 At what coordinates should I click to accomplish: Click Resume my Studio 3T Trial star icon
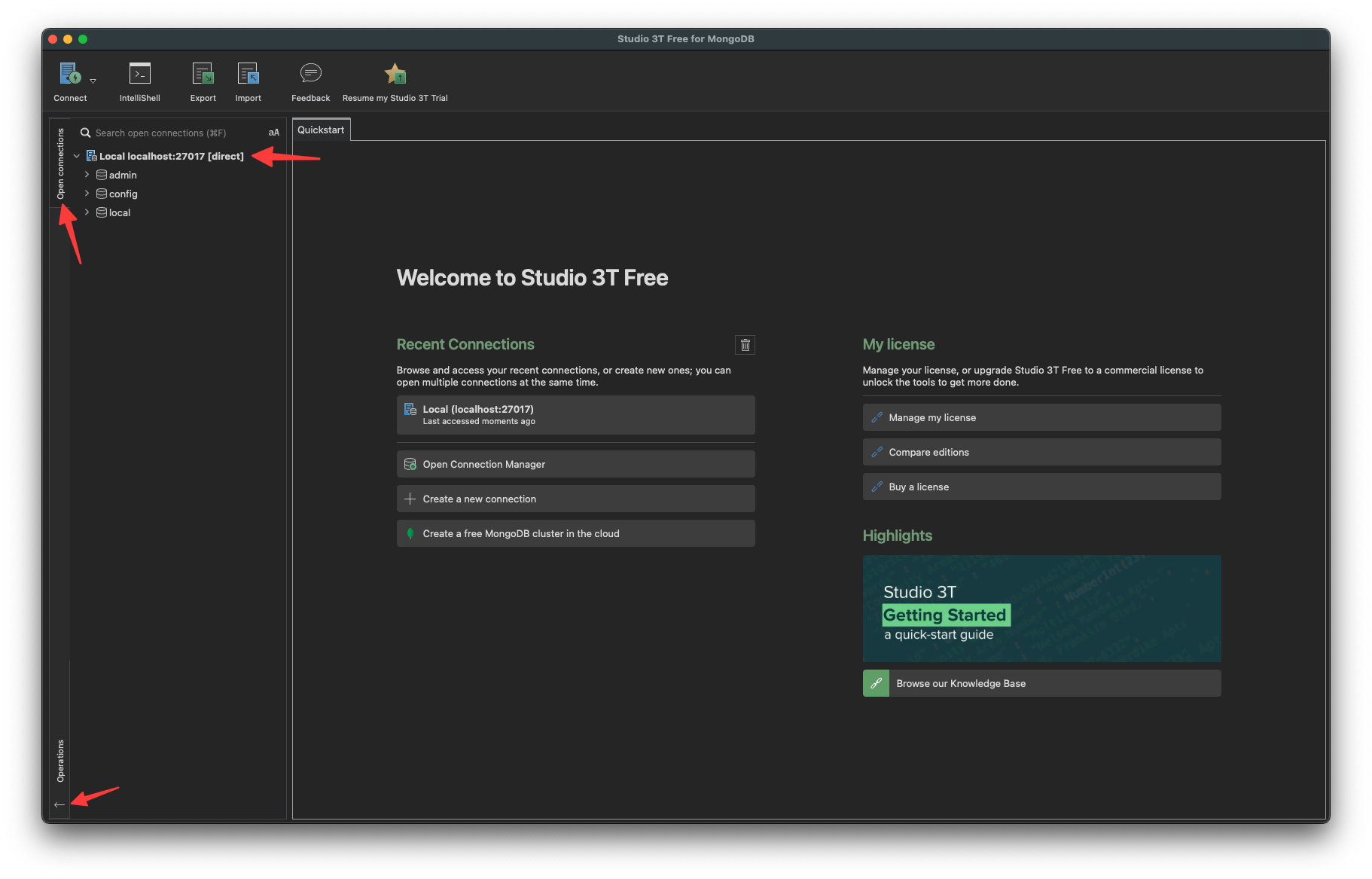click(x=395, y=73)
